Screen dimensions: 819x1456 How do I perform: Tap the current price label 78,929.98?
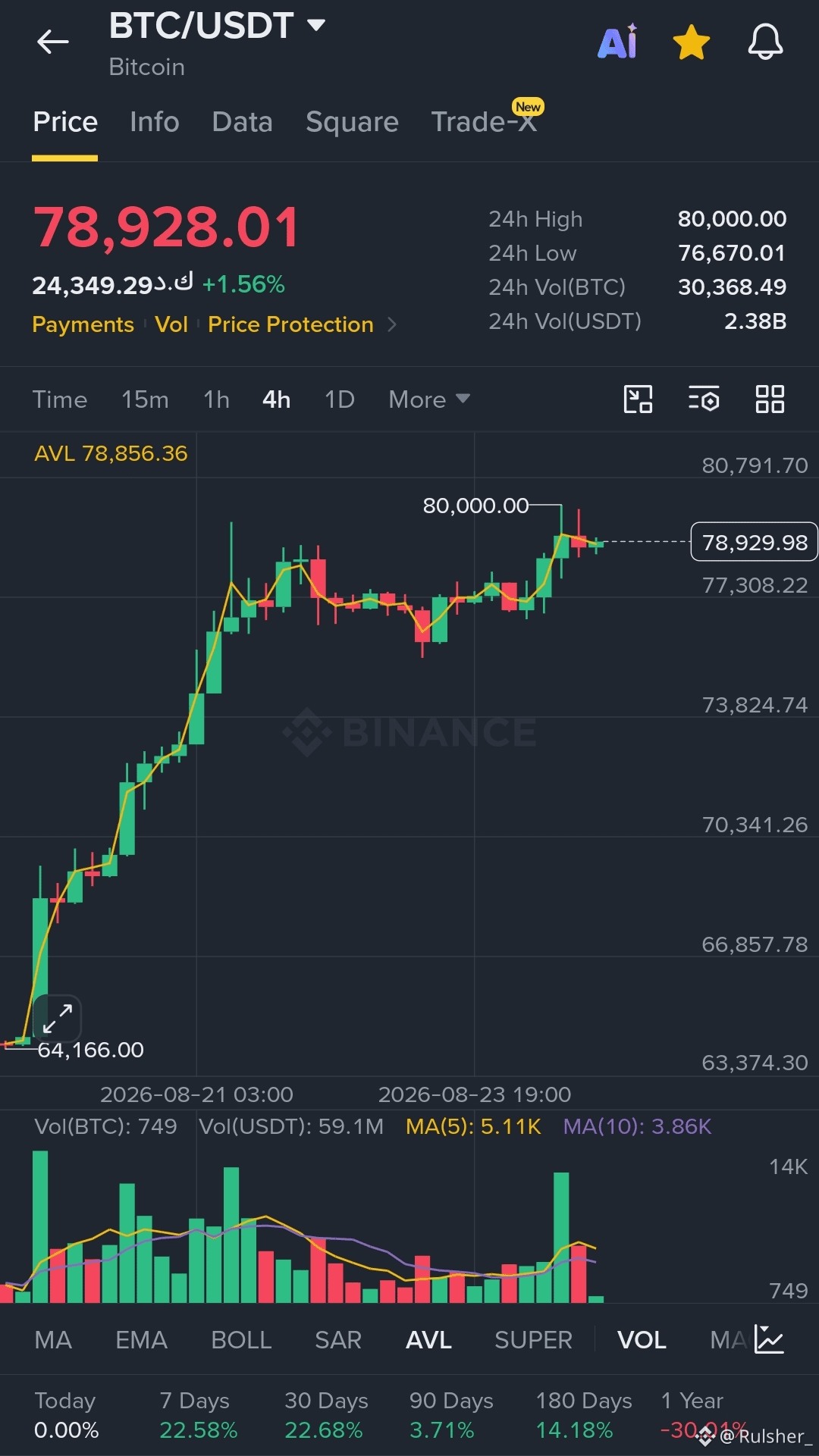[x=755, y=543]
